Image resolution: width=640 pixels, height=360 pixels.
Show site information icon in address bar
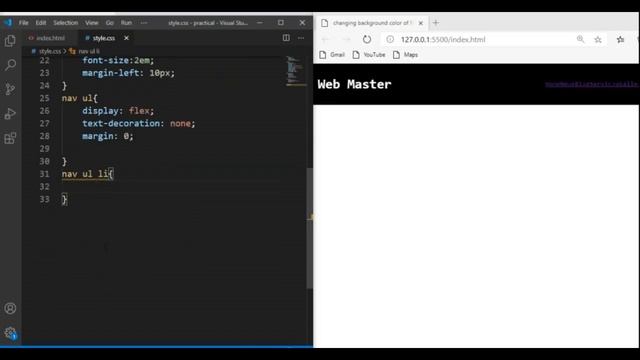pos(390,39)
